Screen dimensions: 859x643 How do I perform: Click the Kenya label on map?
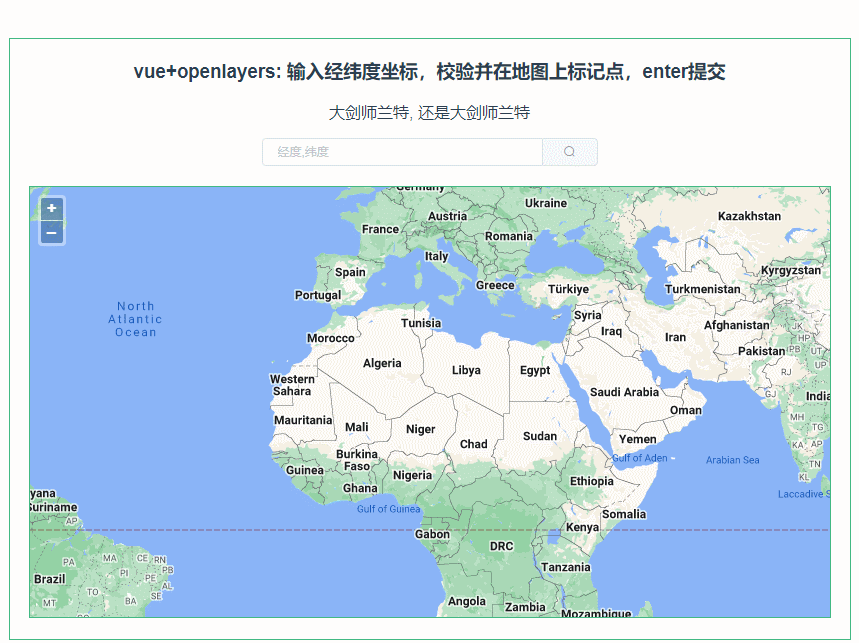[582, 527]
